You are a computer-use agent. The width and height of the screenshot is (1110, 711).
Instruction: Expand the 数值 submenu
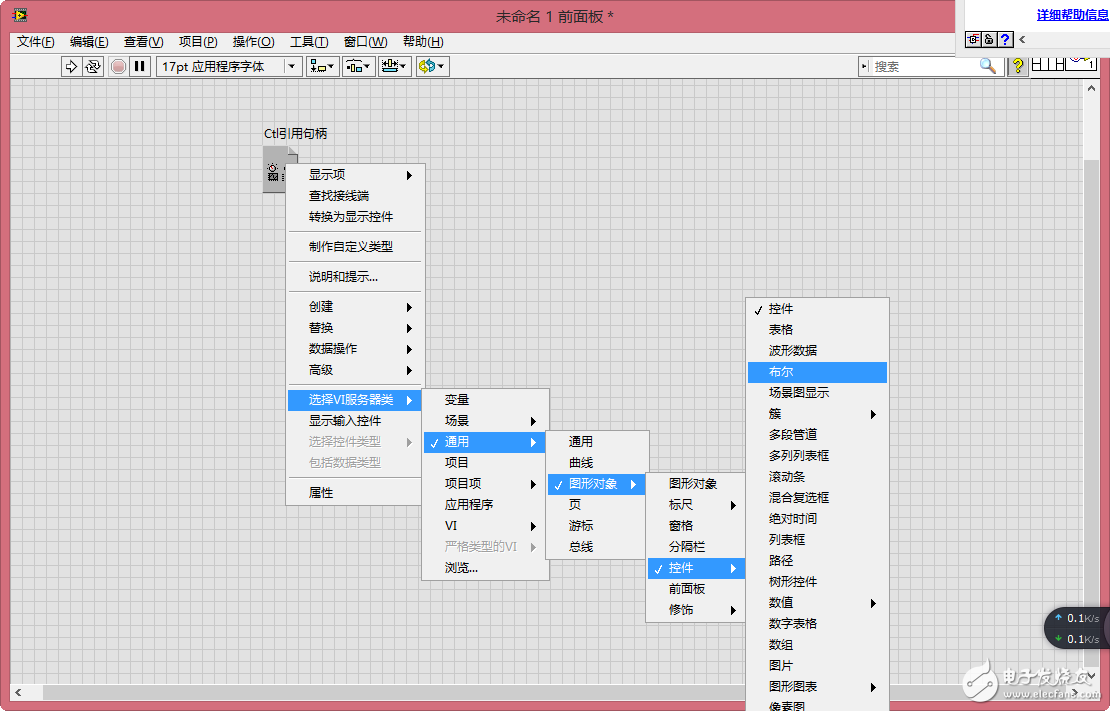[817, 603]
